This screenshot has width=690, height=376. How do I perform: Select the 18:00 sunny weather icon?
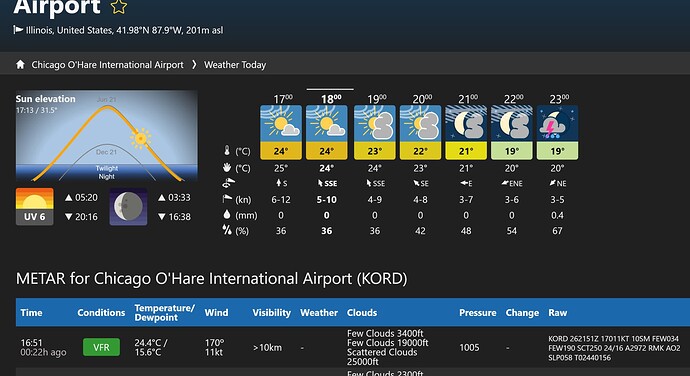tap(327, 124)
